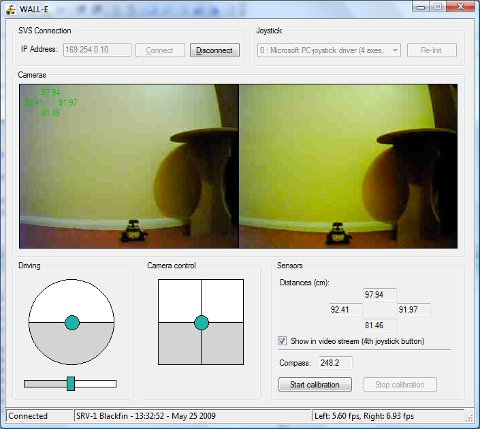Screen dimensions: 480x429
Task: Click the rear distance field 81.46
Action: (x=379, y=325)
